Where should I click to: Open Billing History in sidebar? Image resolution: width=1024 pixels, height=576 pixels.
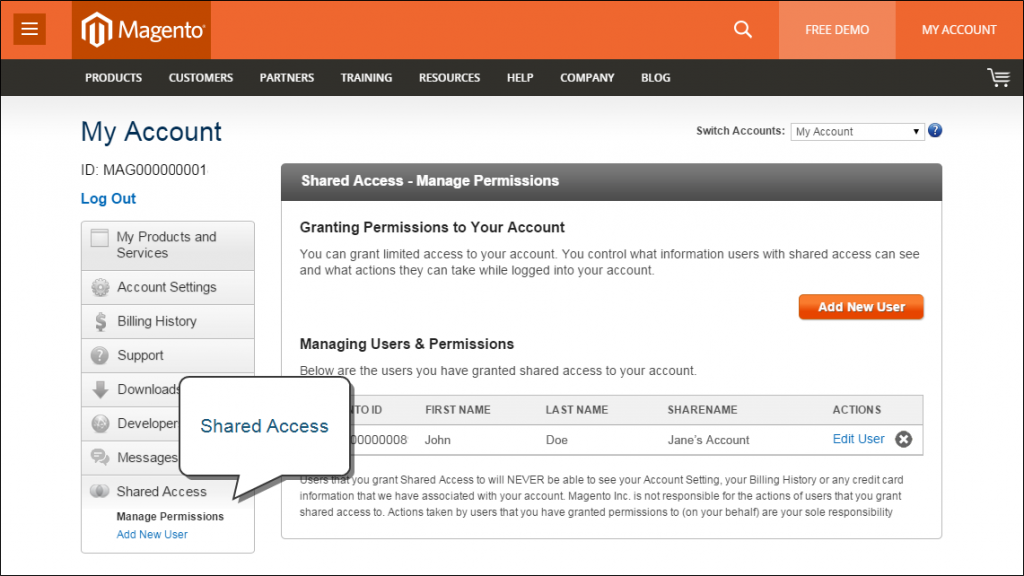(168, 321)
